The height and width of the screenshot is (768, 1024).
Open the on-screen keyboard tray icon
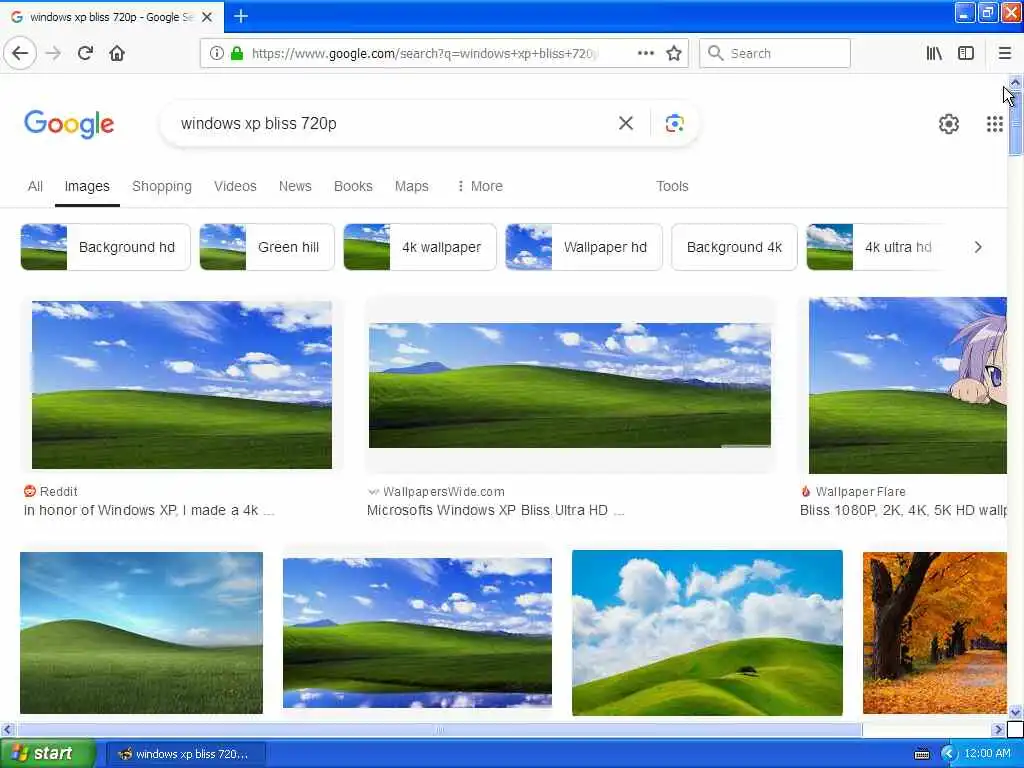(921, 754)
